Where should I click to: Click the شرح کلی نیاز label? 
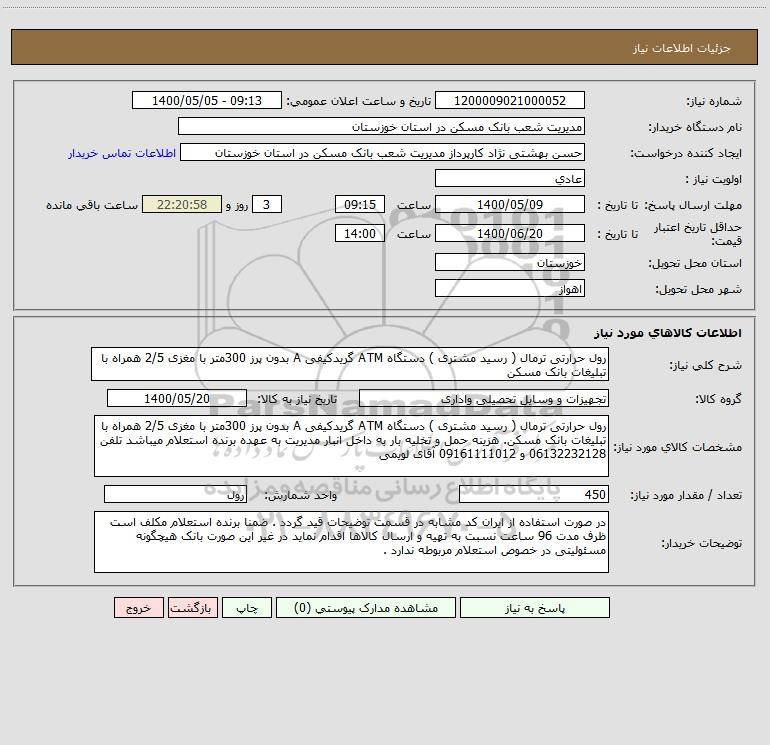click(706, 365)
